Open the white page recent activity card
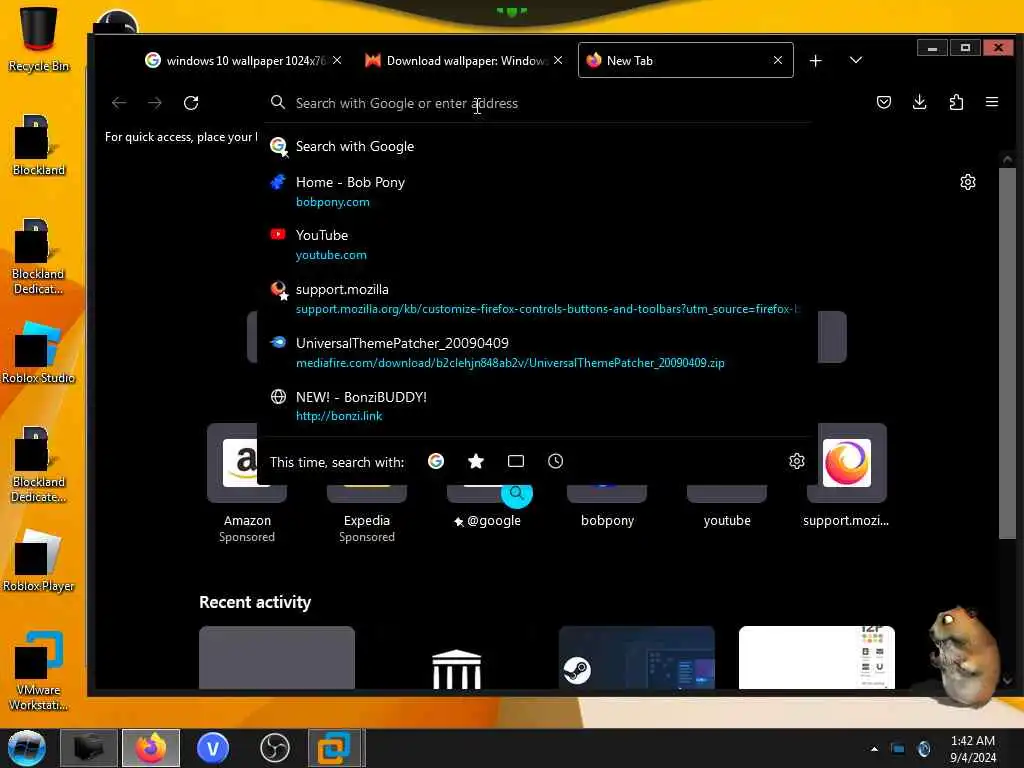 tap(816, 657)
